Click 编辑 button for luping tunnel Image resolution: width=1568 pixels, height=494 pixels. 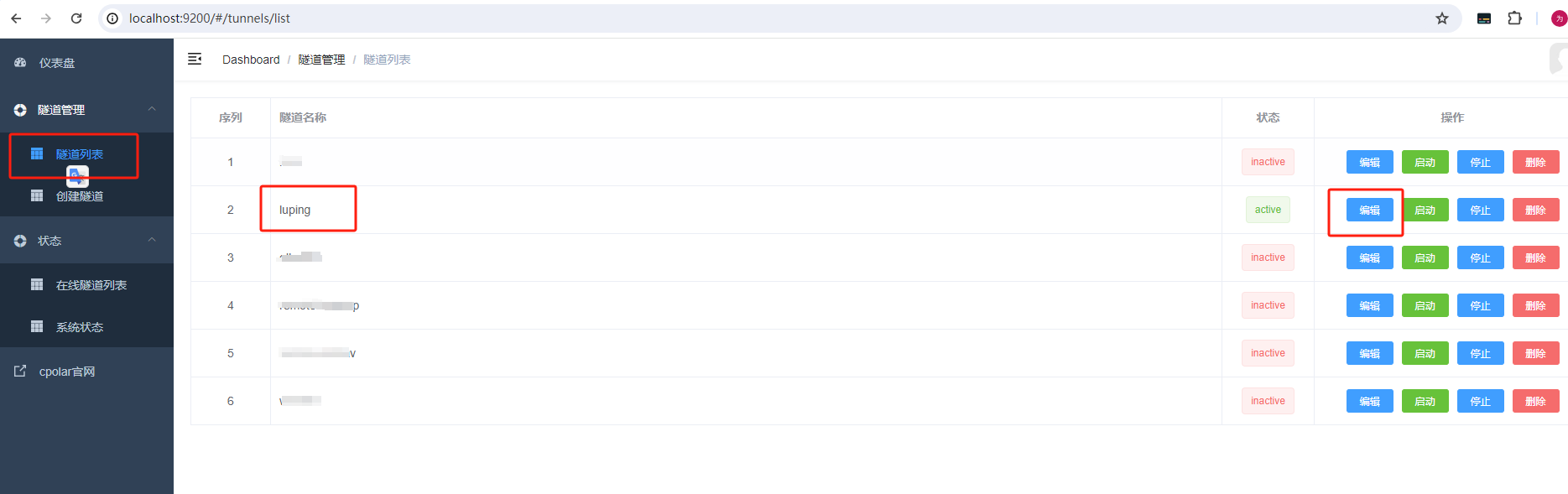pyautogui.click(x=1369, y=210)
